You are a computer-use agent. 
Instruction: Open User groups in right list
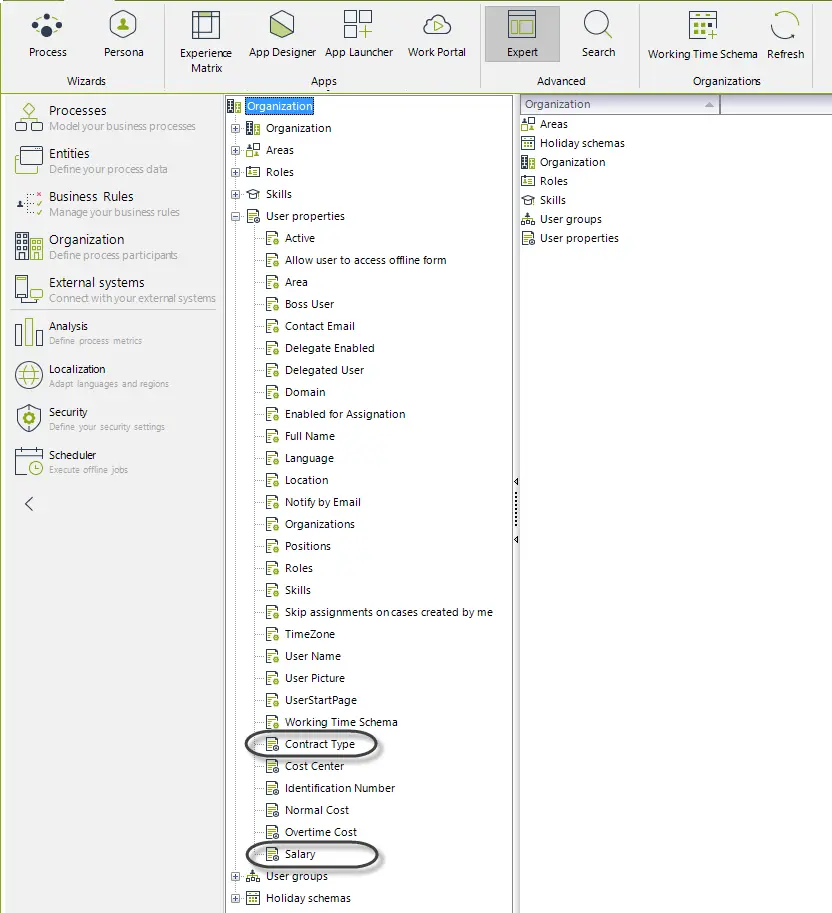tap(571, 220)
